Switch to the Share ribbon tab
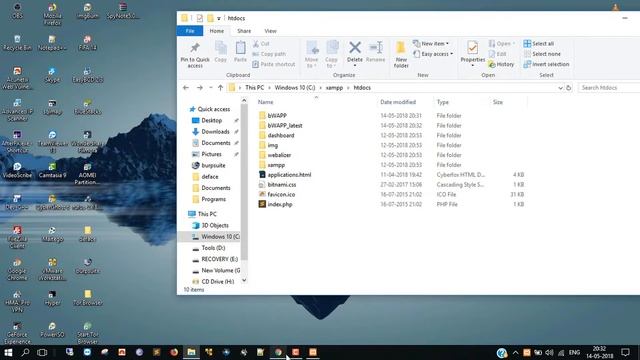640x360 pixels. (244, 31)
